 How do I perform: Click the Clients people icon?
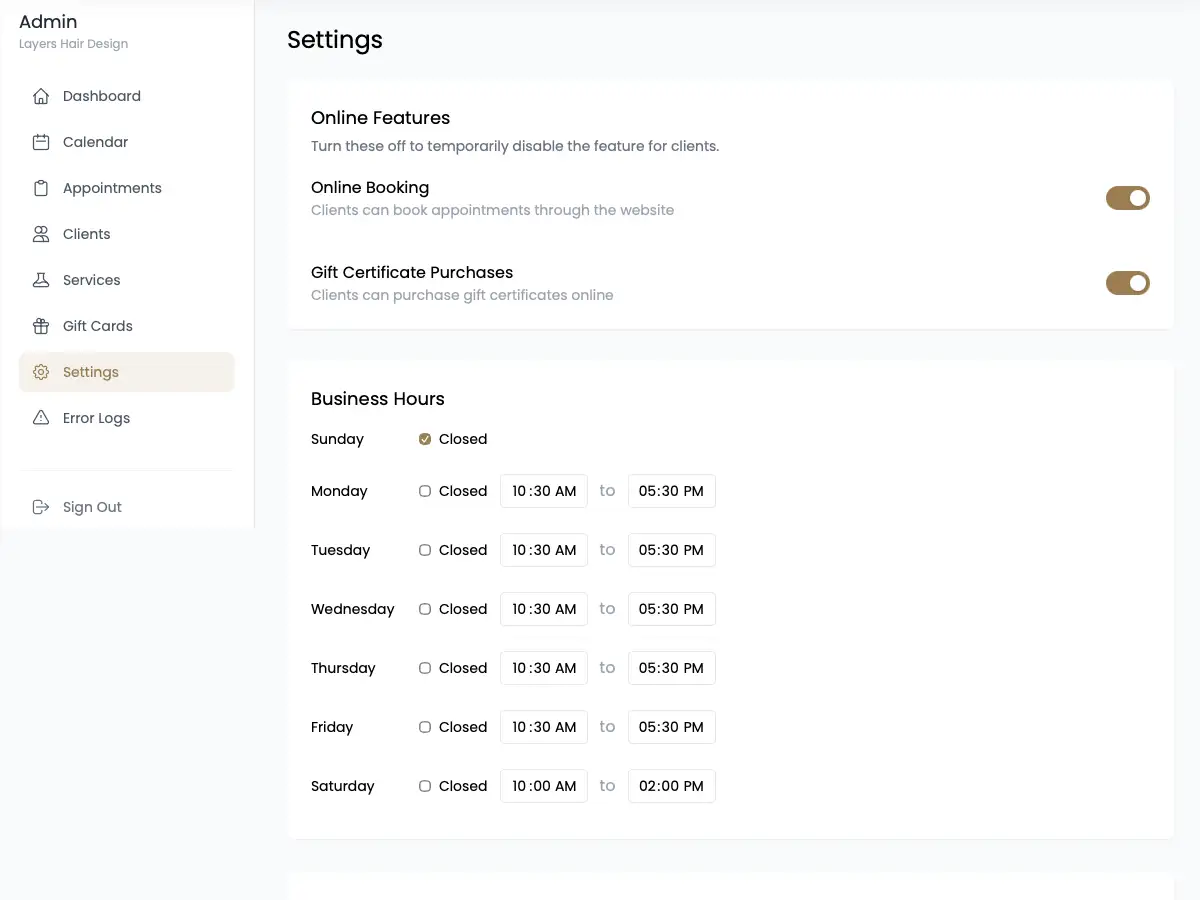(x=40, y=233)
